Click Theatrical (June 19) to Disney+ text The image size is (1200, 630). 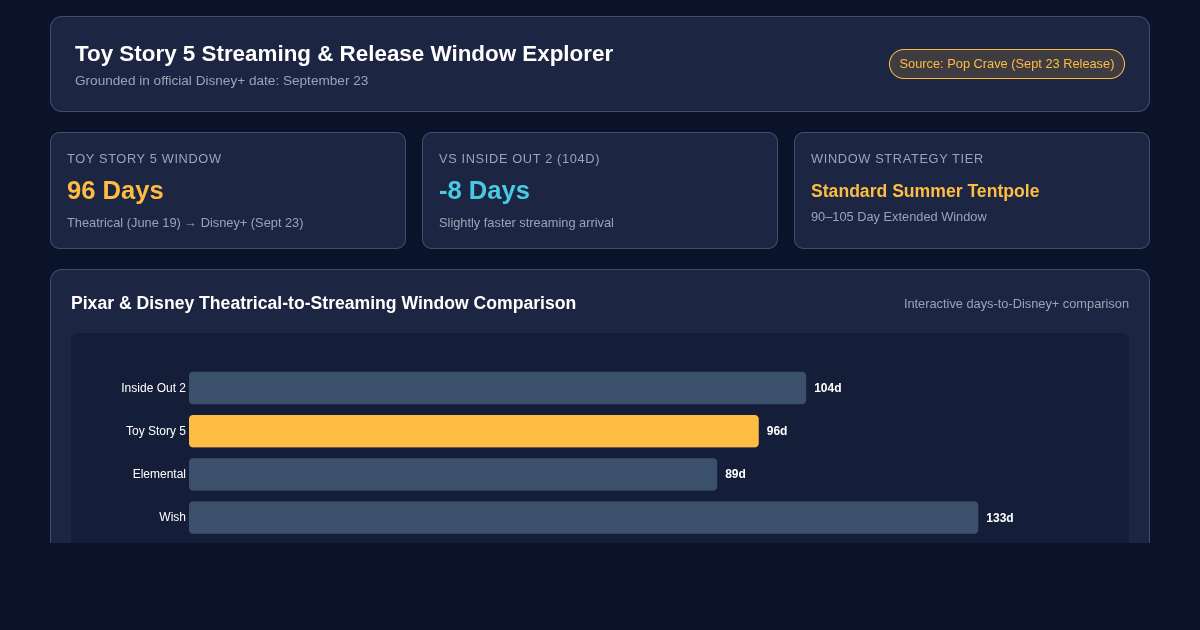point(185,223)
